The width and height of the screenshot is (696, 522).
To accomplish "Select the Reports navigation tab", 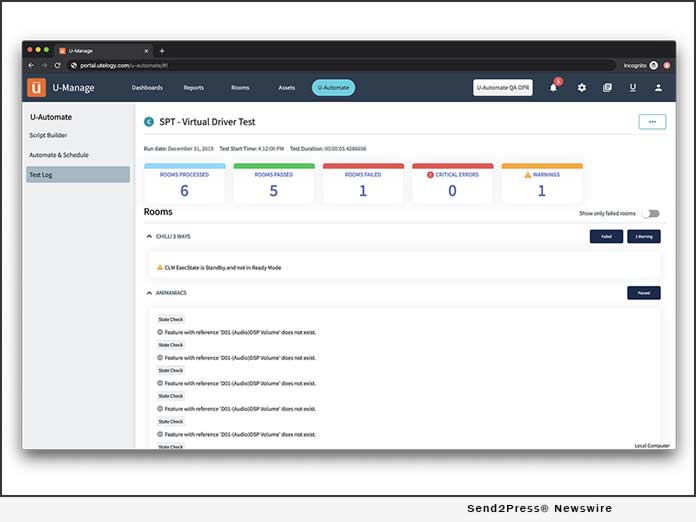I will point(193,88).
